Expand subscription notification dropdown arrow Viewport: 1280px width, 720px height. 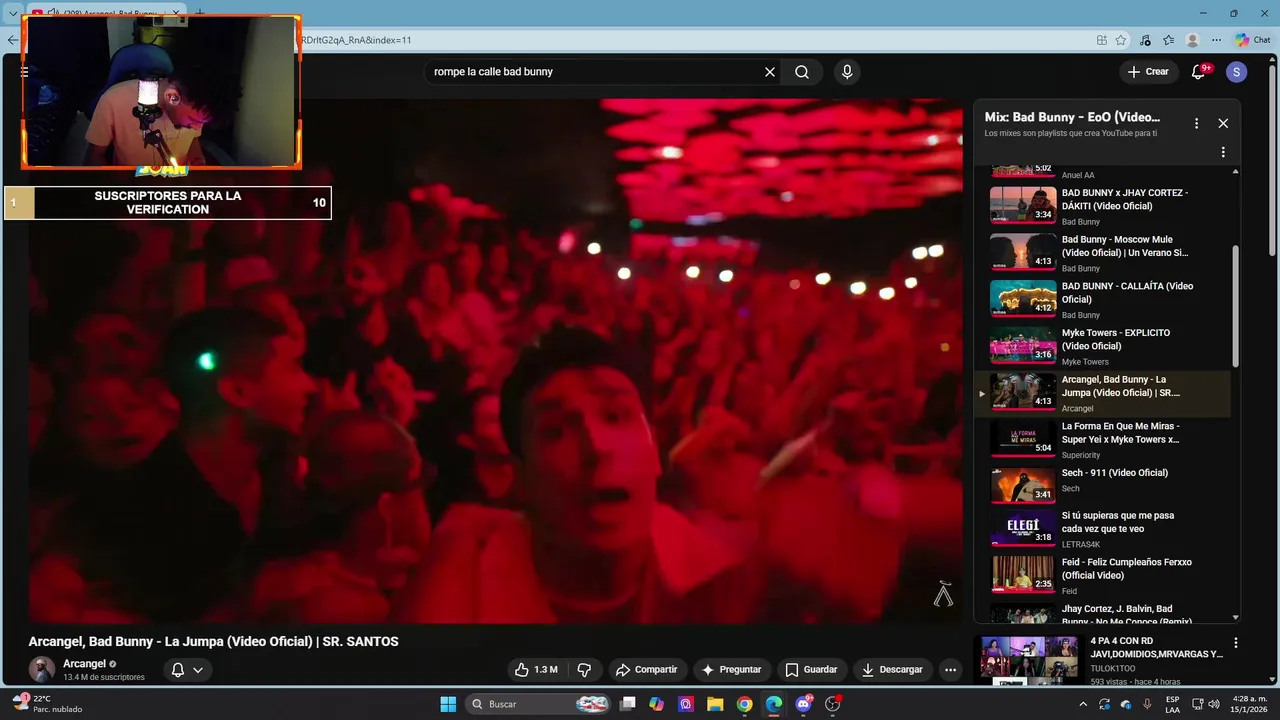click(x=198, y=670)
